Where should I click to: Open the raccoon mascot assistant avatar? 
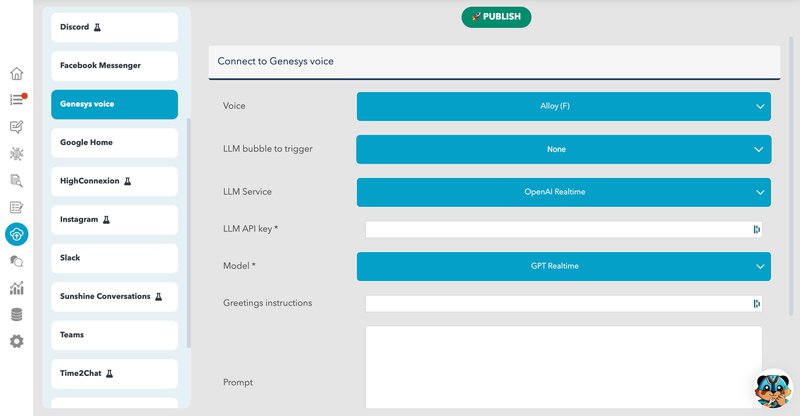(x=773, y=389)
